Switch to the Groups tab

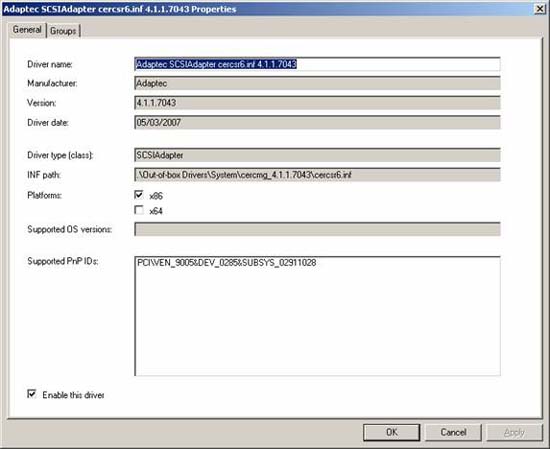point(63,31)
